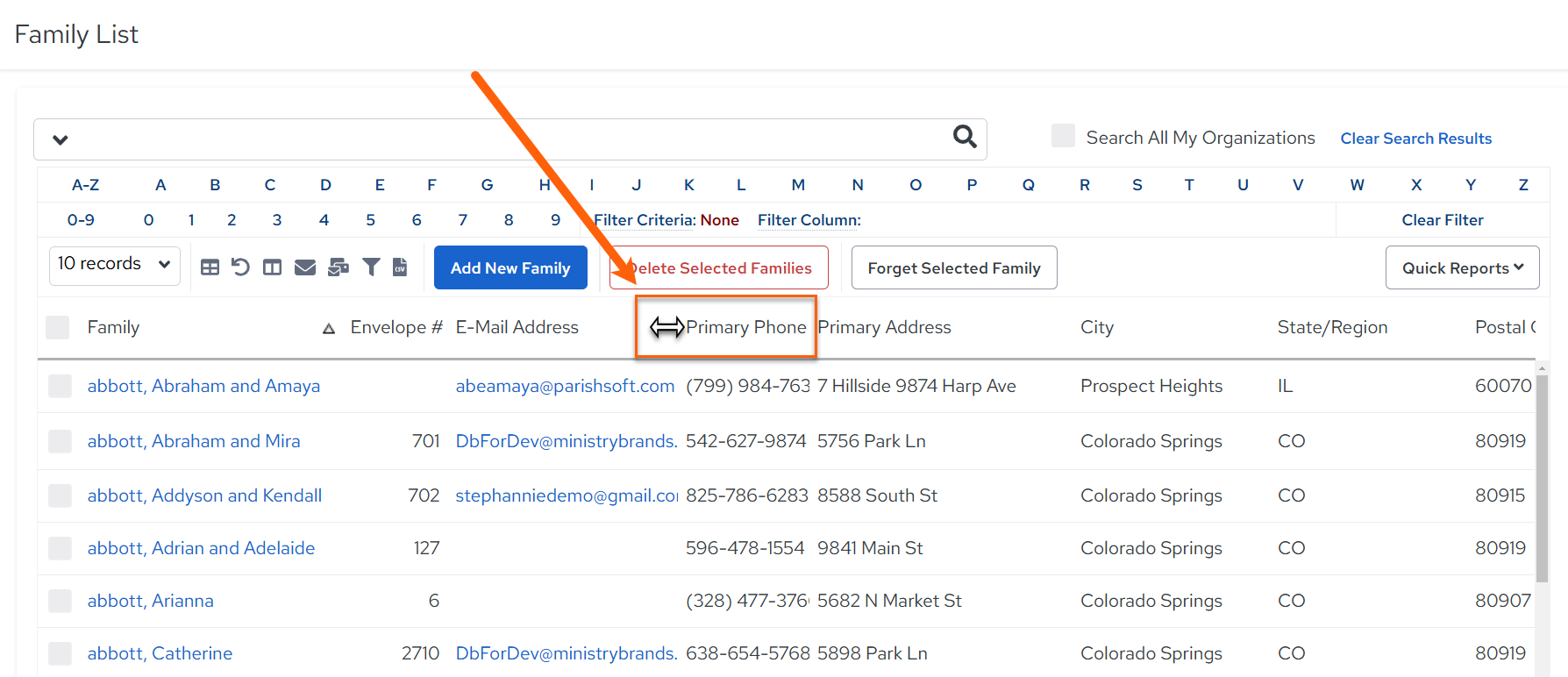Screen dimensions: 1568x677
Task: Sort by the E-Mail Address column header
Action: (517, 327)
